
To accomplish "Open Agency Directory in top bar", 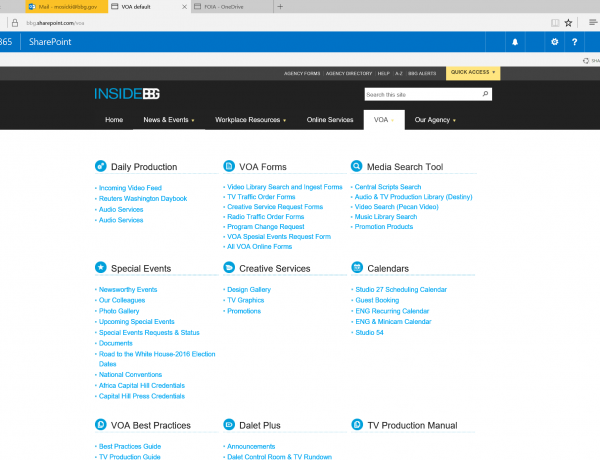I will (349, 73).
